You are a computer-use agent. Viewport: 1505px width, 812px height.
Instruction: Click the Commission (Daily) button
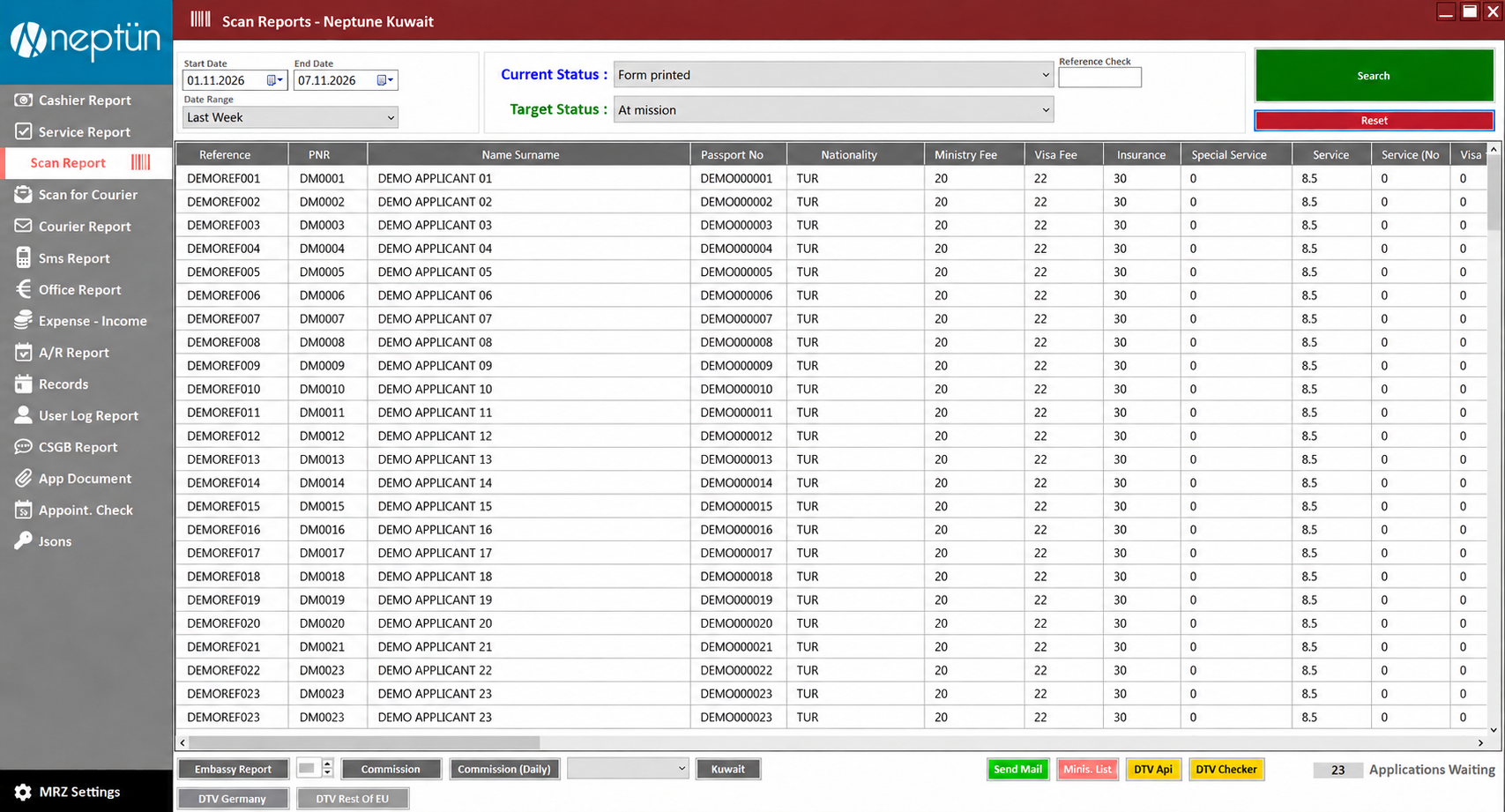(x=503, y=769)
